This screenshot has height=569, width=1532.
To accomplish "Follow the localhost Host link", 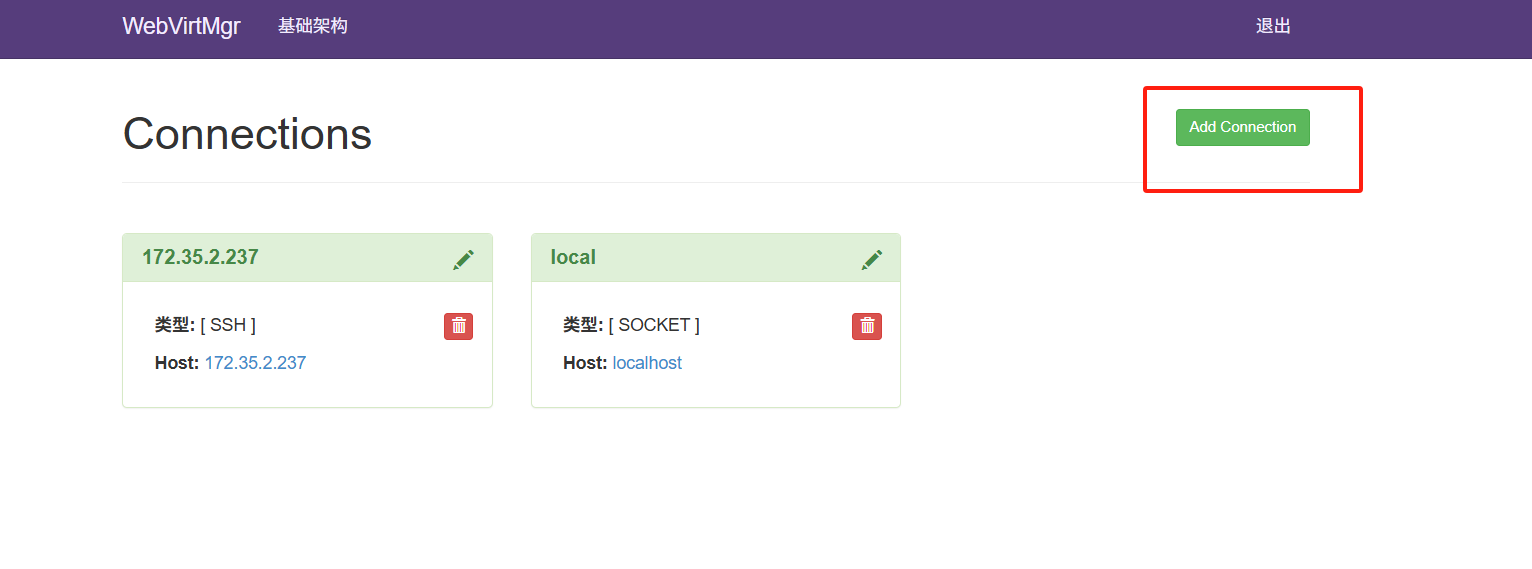I will coord(647,363).
